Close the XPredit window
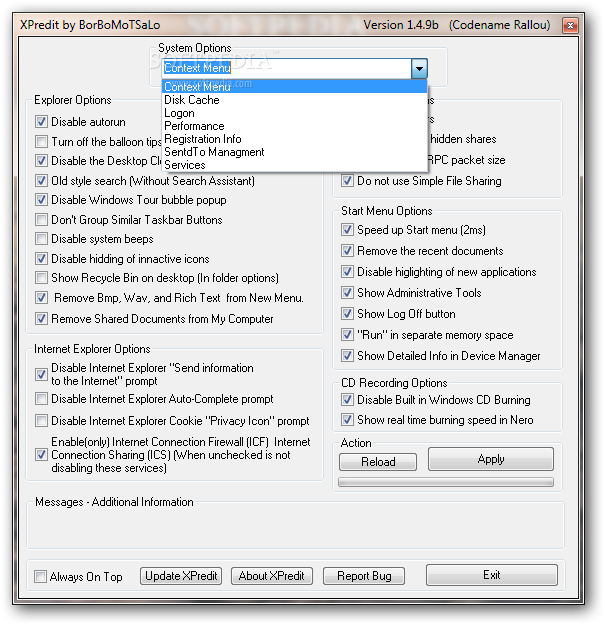The image size is (605, 625). pos(570,26)
